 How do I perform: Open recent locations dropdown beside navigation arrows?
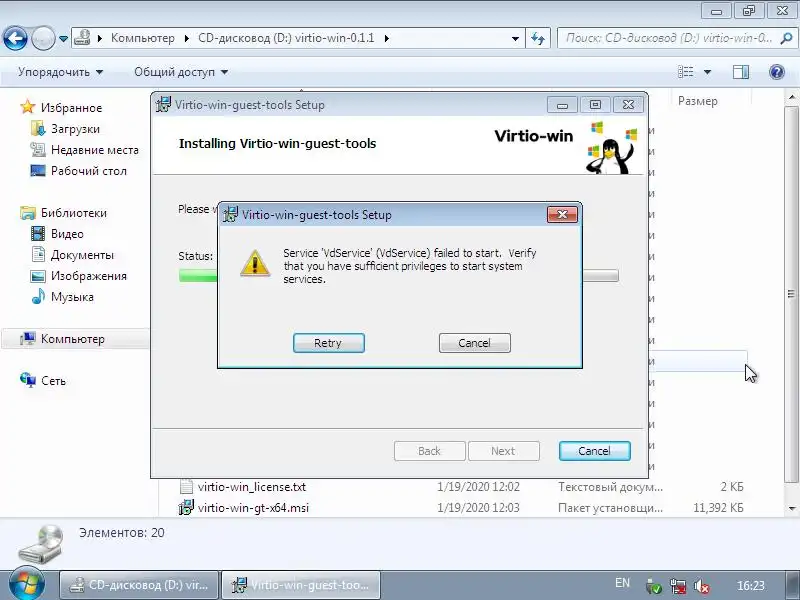[63, 39]
